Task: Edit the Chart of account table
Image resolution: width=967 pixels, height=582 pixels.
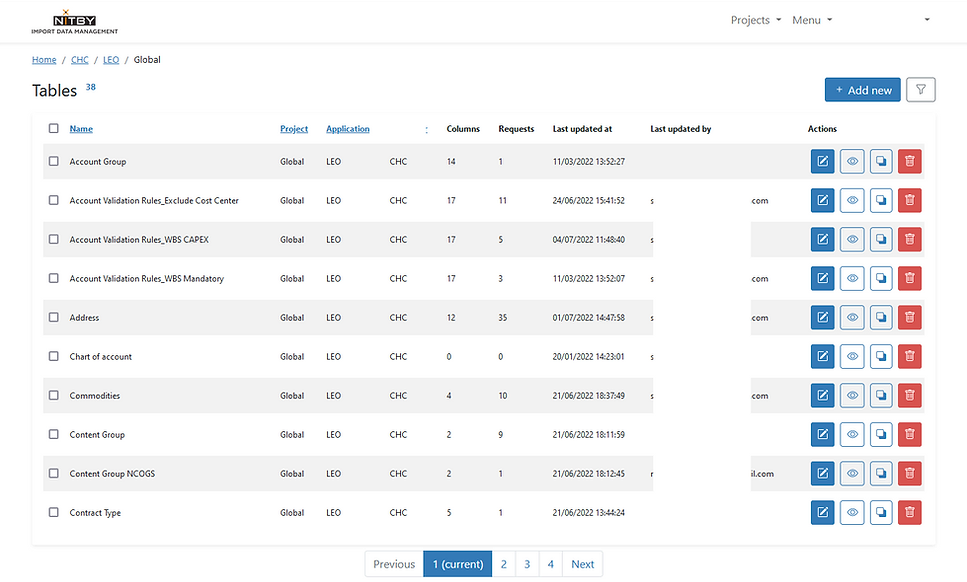Action: coord(822,356)
